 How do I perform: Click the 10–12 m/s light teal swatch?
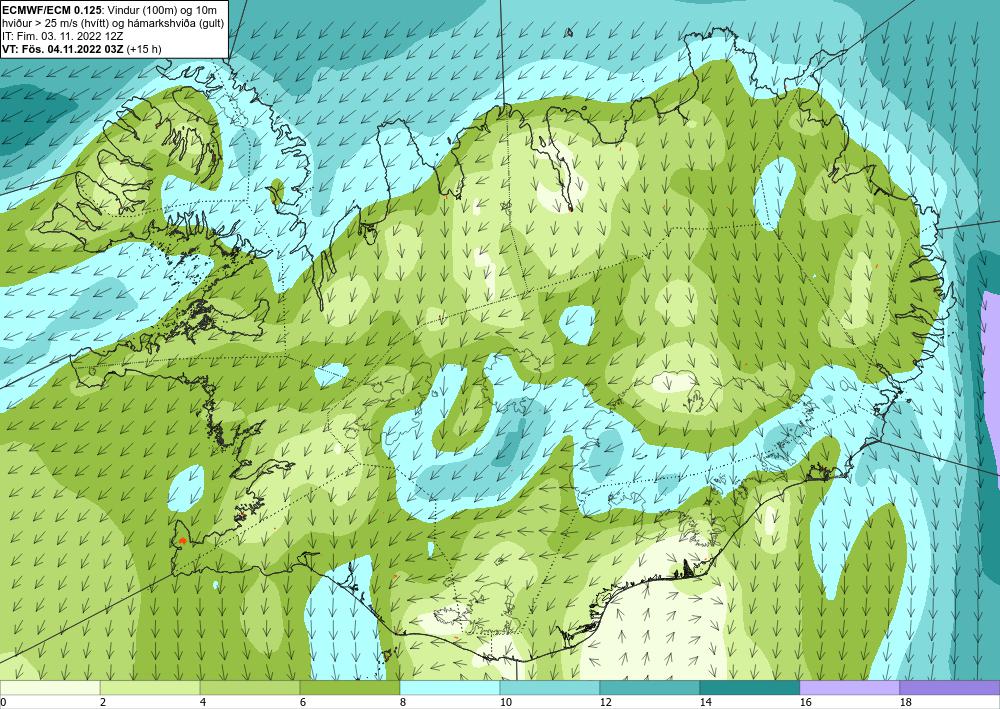click(550, 688)
